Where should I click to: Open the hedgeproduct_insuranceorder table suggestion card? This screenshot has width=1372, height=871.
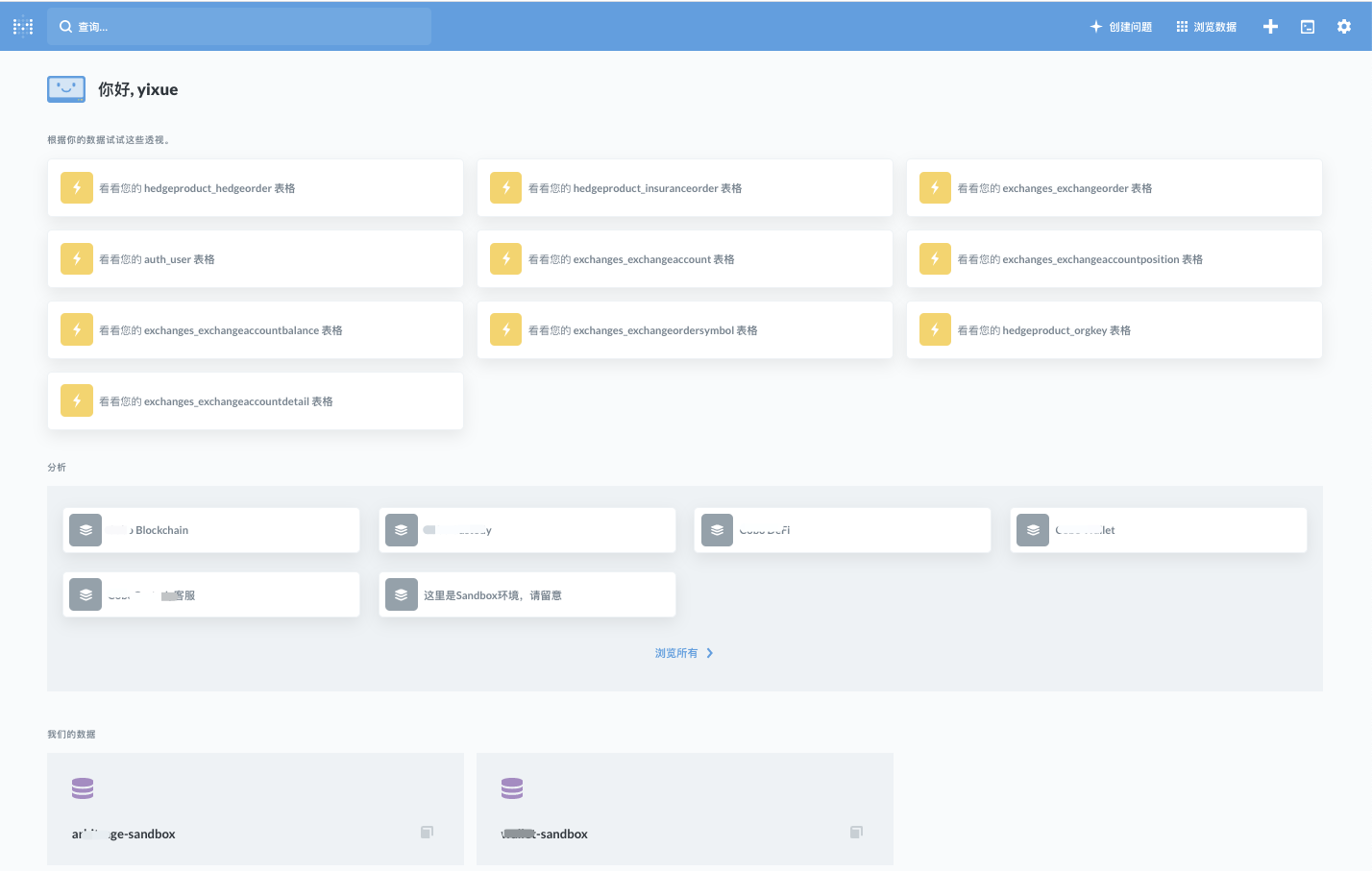(x=684, y=187)
